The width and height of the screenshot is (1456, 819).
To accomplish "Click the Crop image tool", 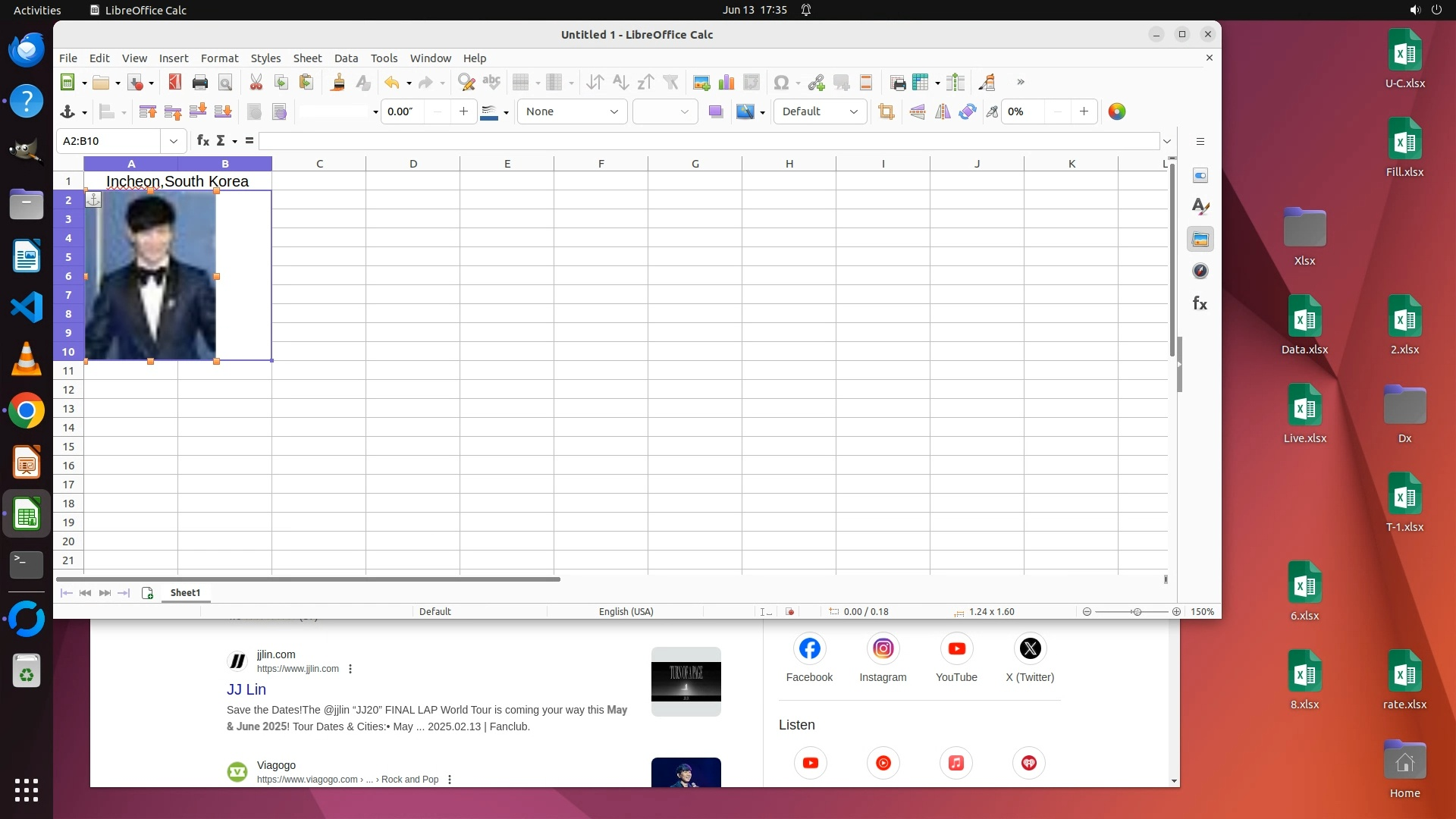I will pyautogui.click(x=886, y=112).
